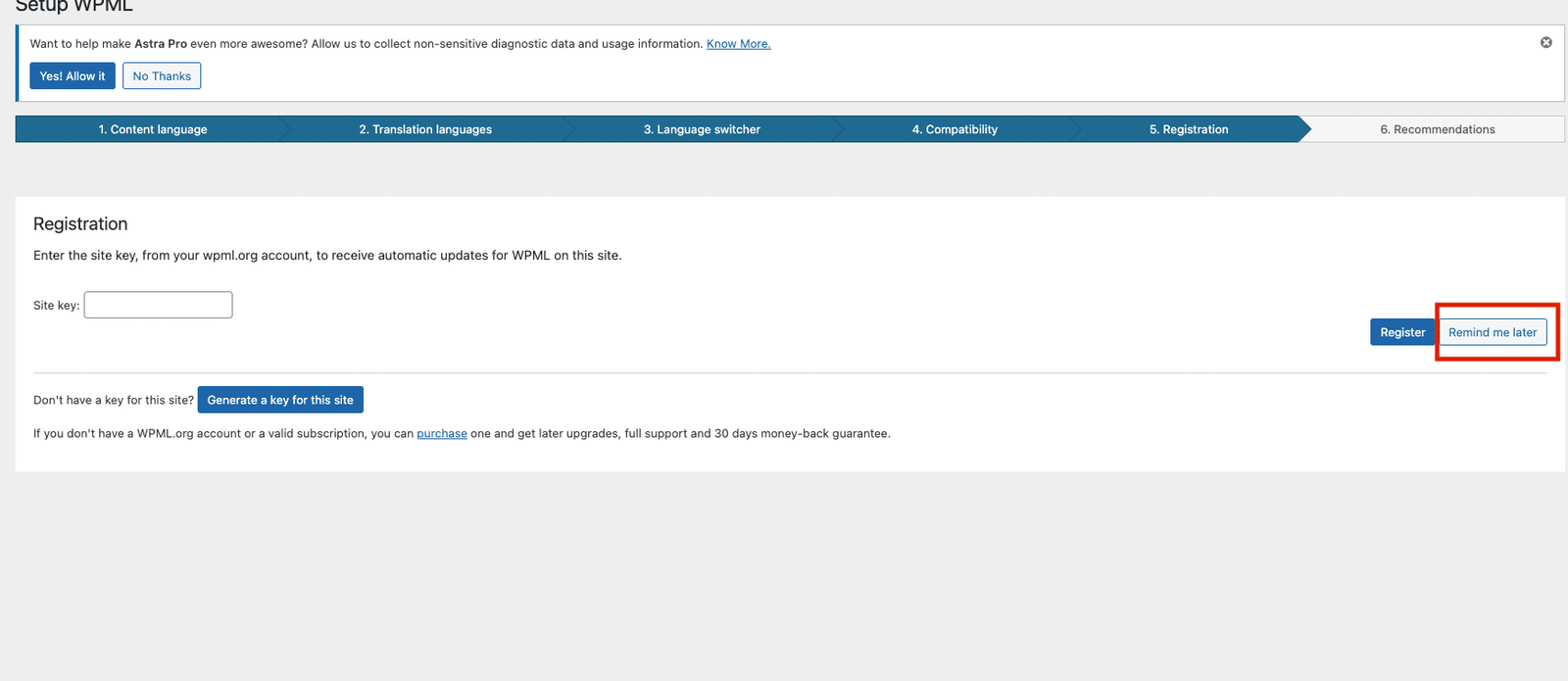Focus the Site key input field
The width and height of the screenshot is (1568, 681).
tap(158, 305)
